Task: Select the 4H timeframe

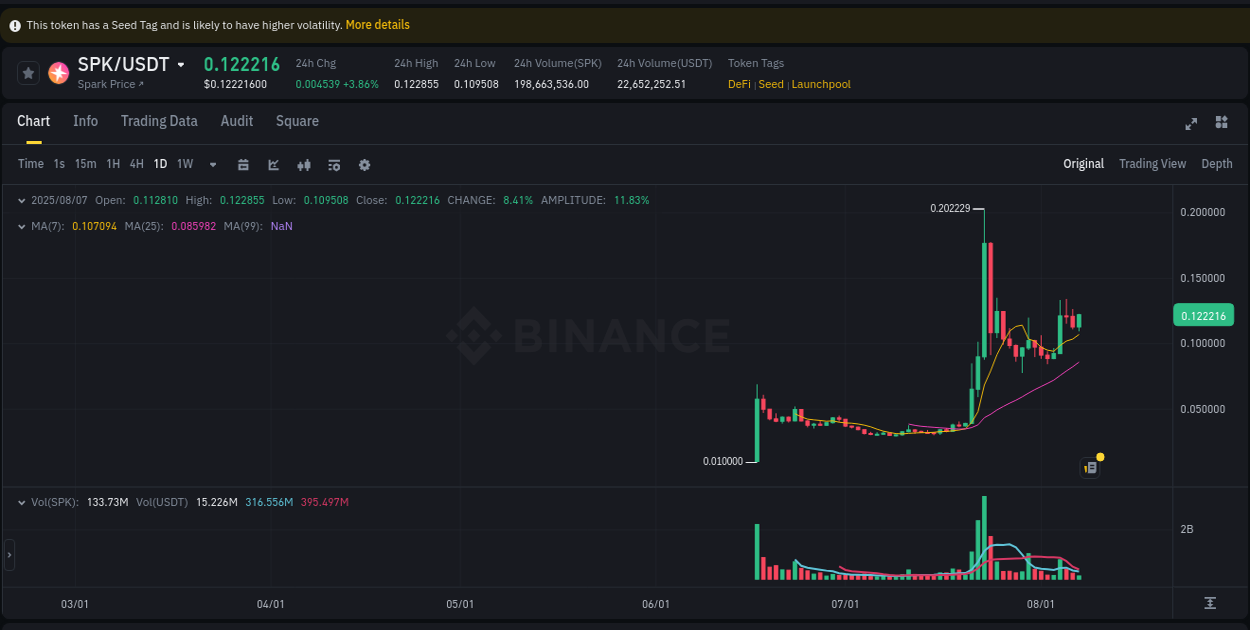Action: coord(136,164)
